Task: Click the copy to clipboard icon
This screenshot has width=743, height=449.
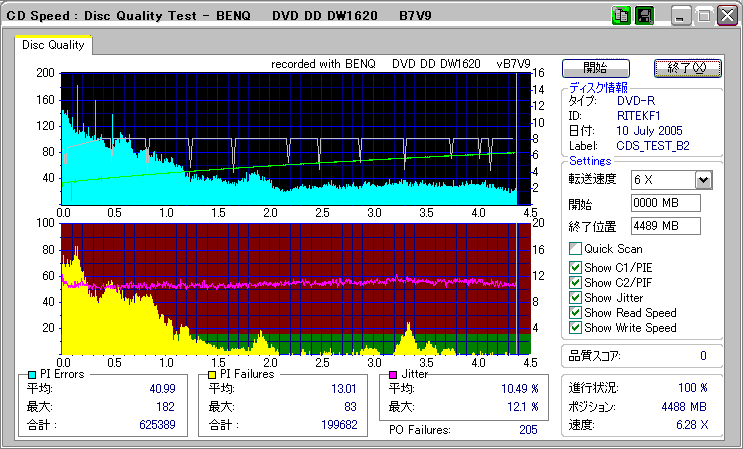Action: click(621, 16)
